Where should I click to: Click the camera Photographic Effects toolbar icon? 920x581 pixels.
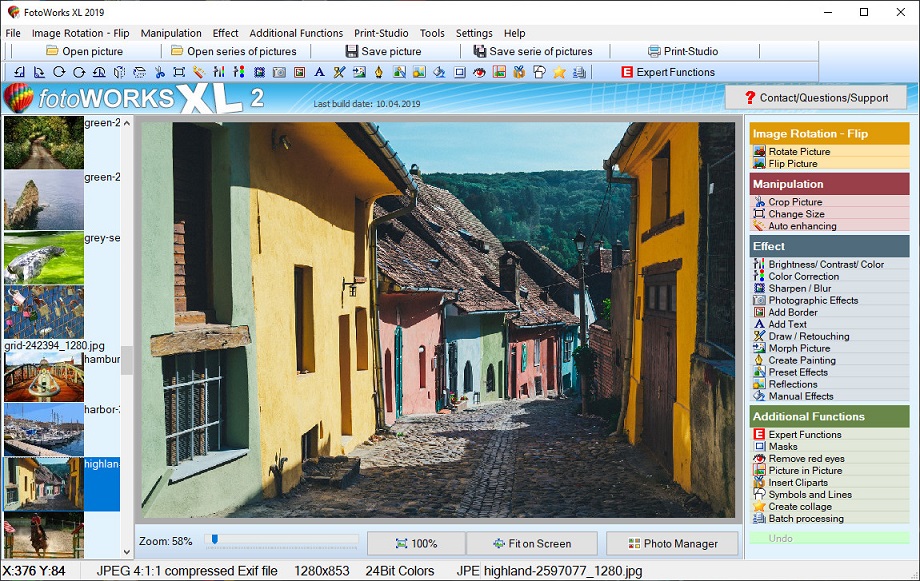point(279,72)
